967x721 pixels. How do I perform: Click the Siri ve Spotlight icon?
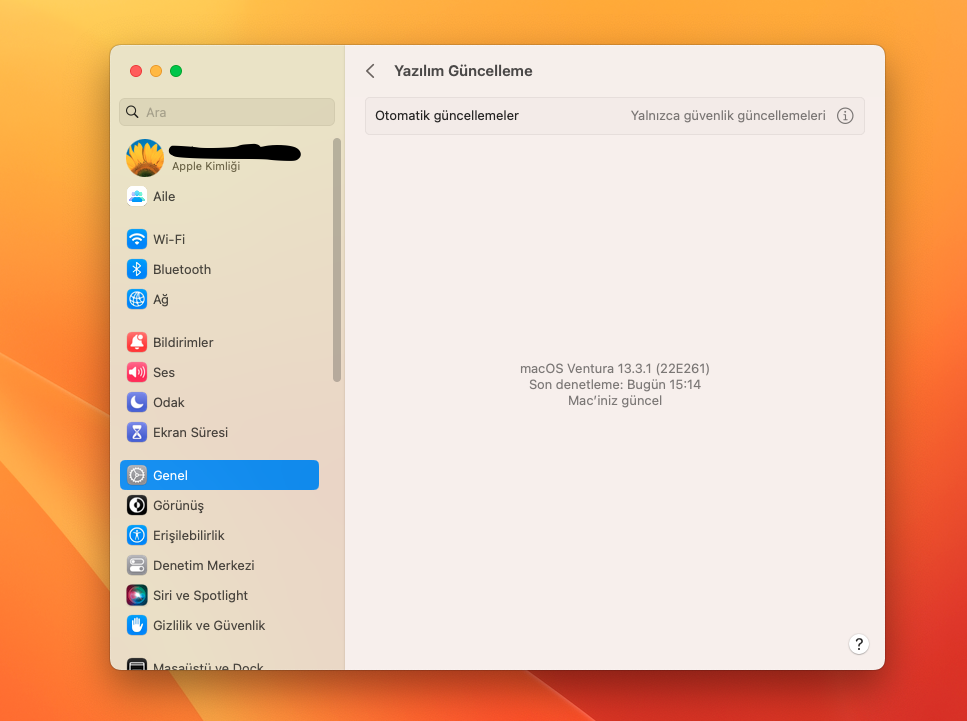137,595
